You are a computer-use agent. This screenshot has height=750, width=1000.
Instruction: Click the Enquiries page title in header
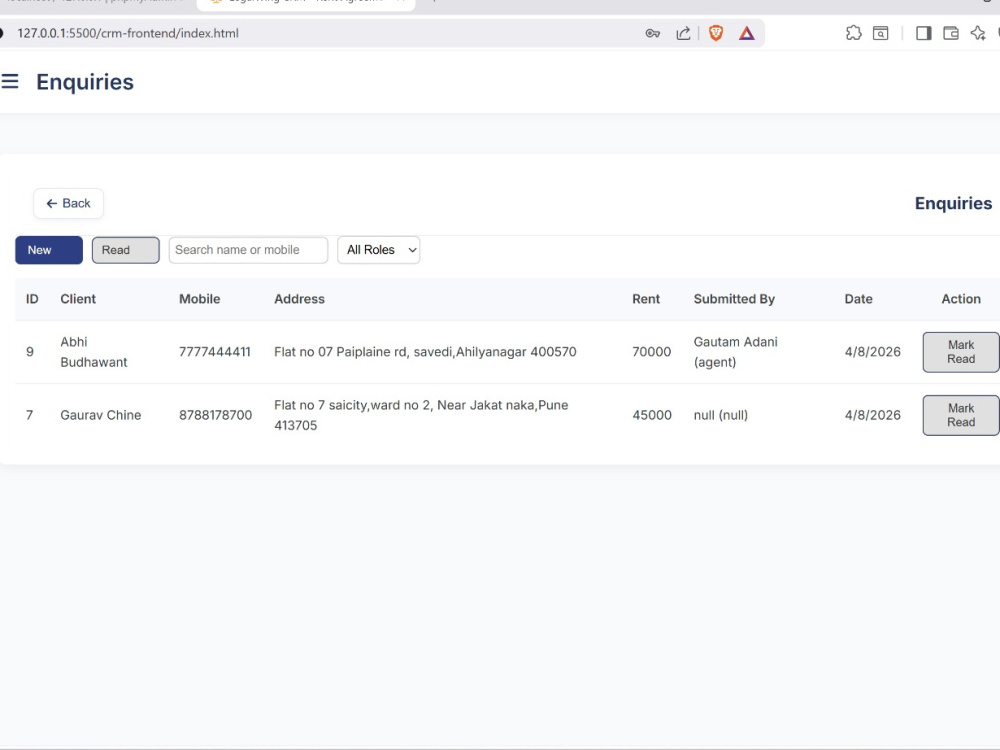[x=85, y=82]
